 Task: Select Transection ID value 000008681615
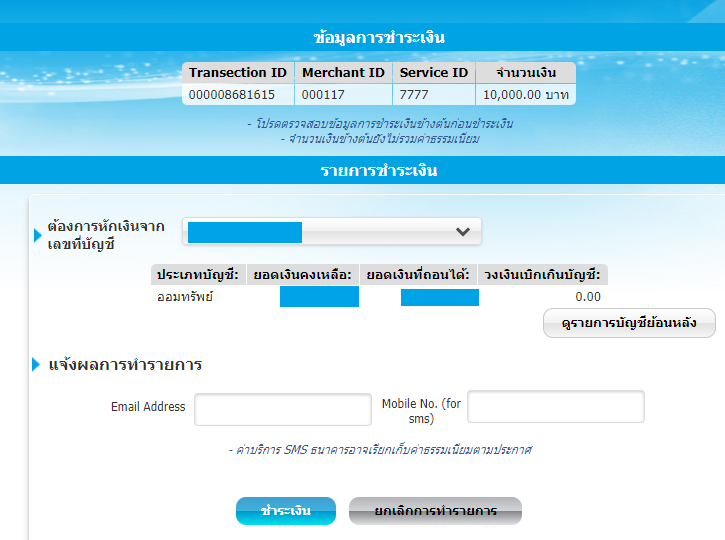click(x=232, y=95)
